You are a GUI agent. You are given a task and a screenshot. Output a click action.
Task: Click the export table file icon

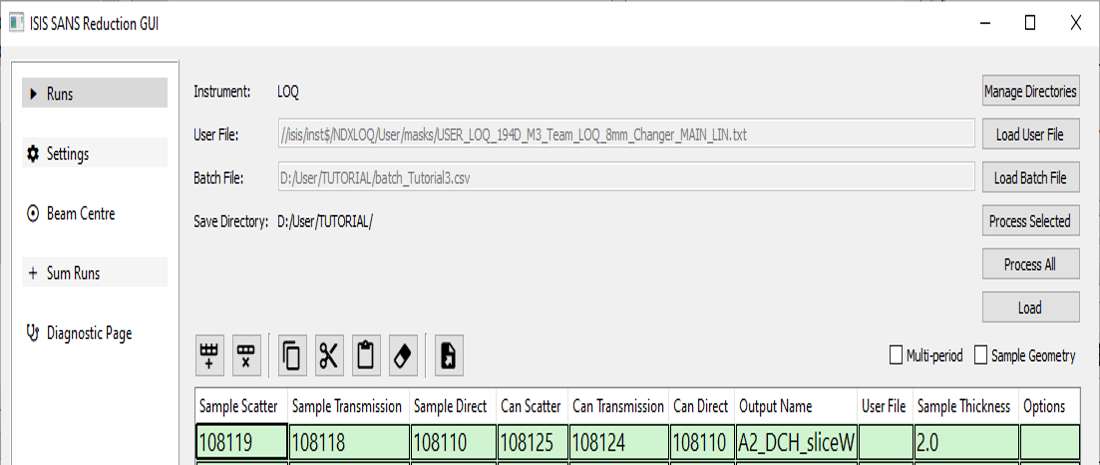pos(448,356)
